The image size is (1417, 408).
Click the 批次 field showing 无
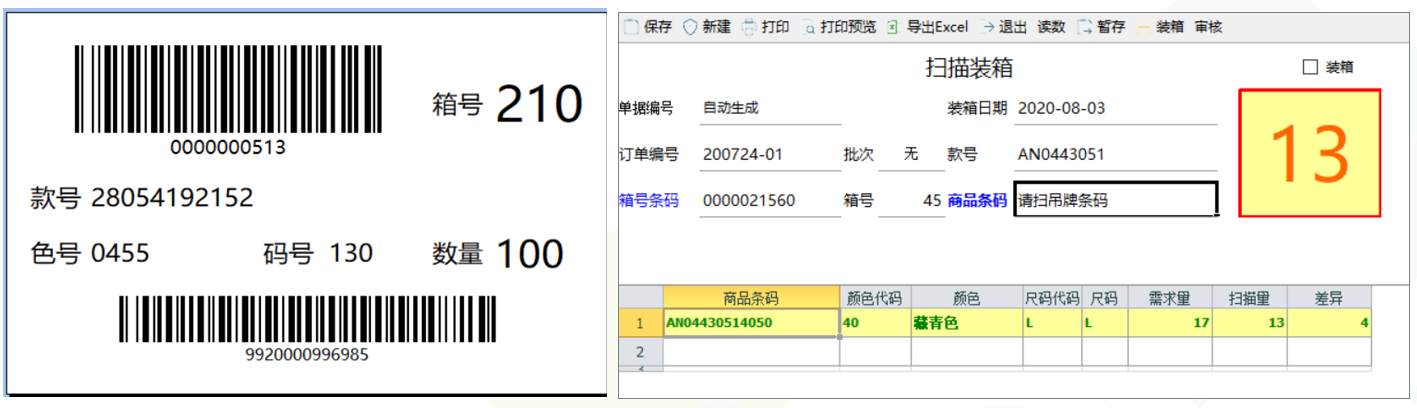(x=911, y=155)
